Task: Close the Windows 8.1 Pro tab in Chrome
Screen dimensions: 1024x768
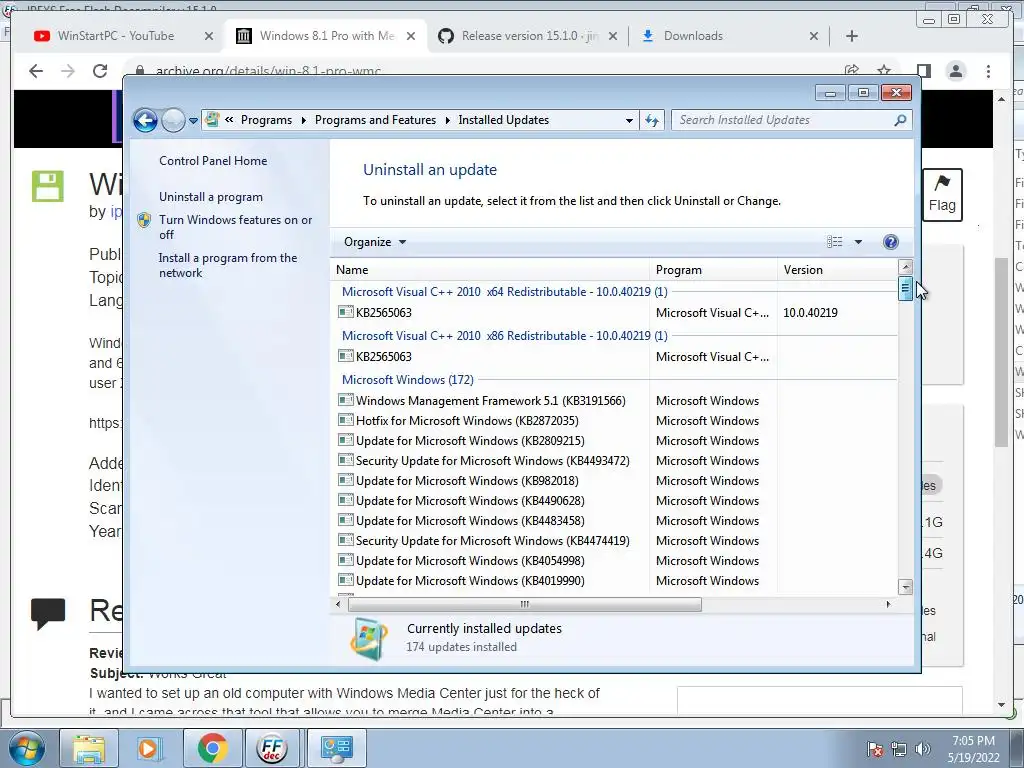Action: [x=411, y=36]
